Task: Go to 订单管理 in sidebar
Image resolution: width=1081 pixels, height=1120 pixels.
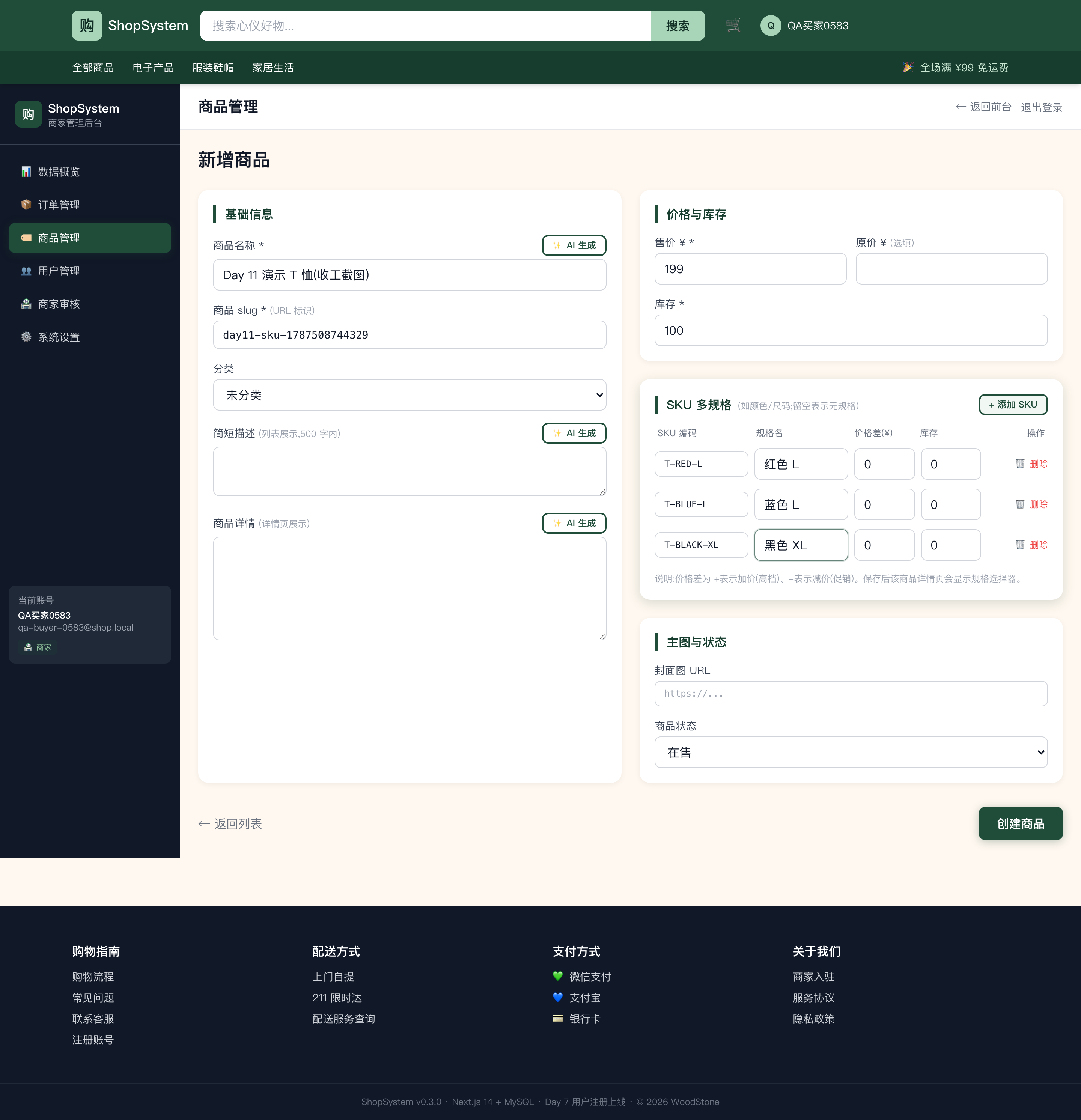Action: 90,205
